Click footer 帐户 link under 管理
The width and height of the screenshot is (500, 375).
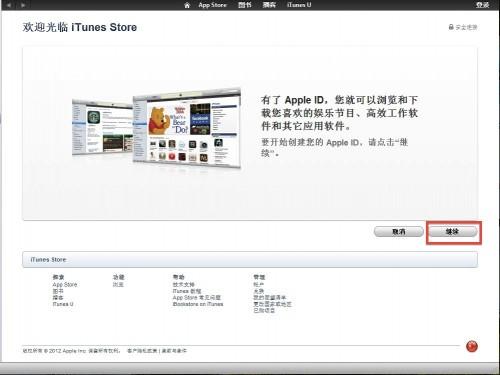point(259,284)
